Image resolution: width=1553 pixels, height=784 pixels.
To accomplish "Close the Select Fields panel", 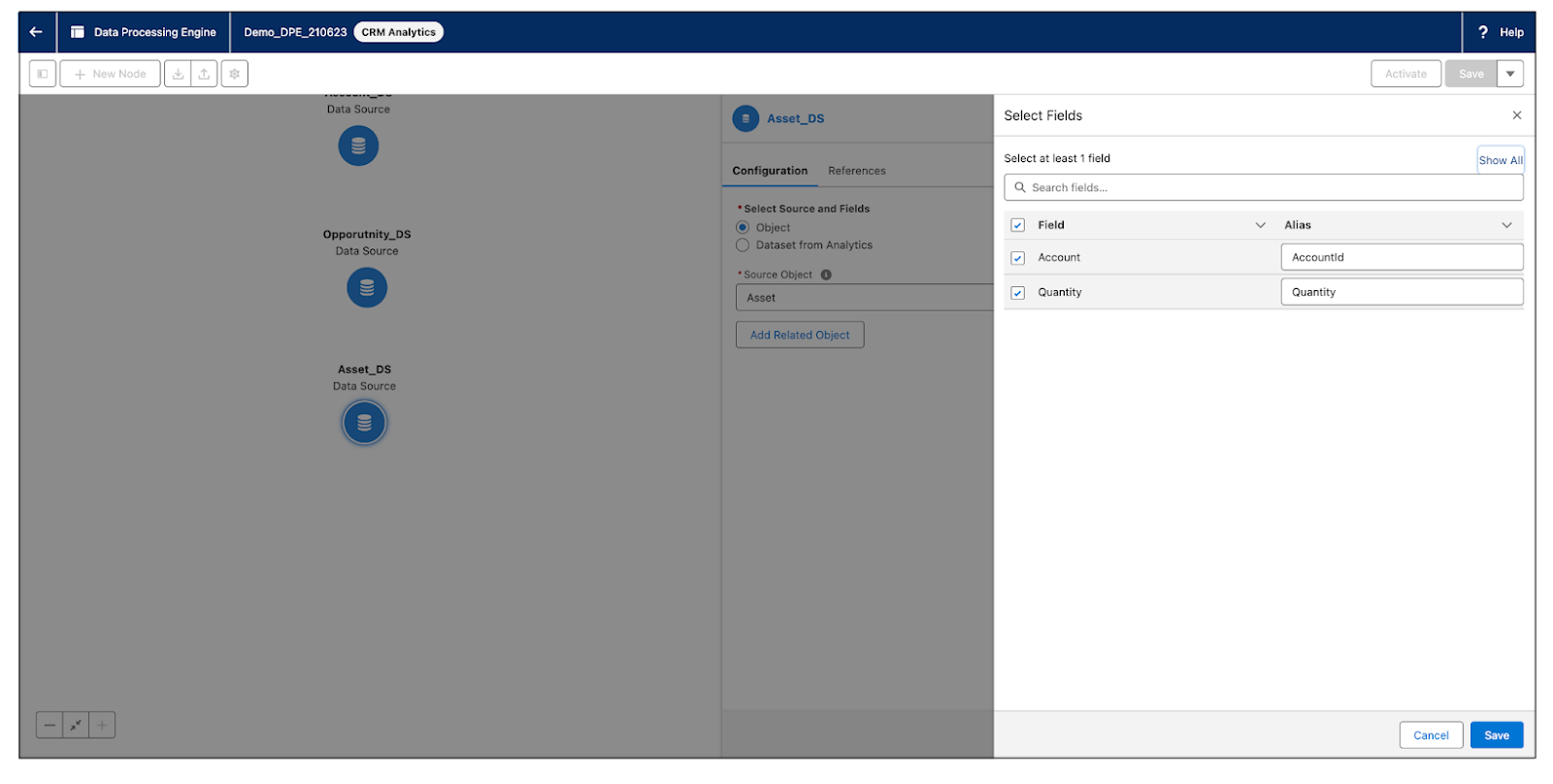I will [1517, 115].
